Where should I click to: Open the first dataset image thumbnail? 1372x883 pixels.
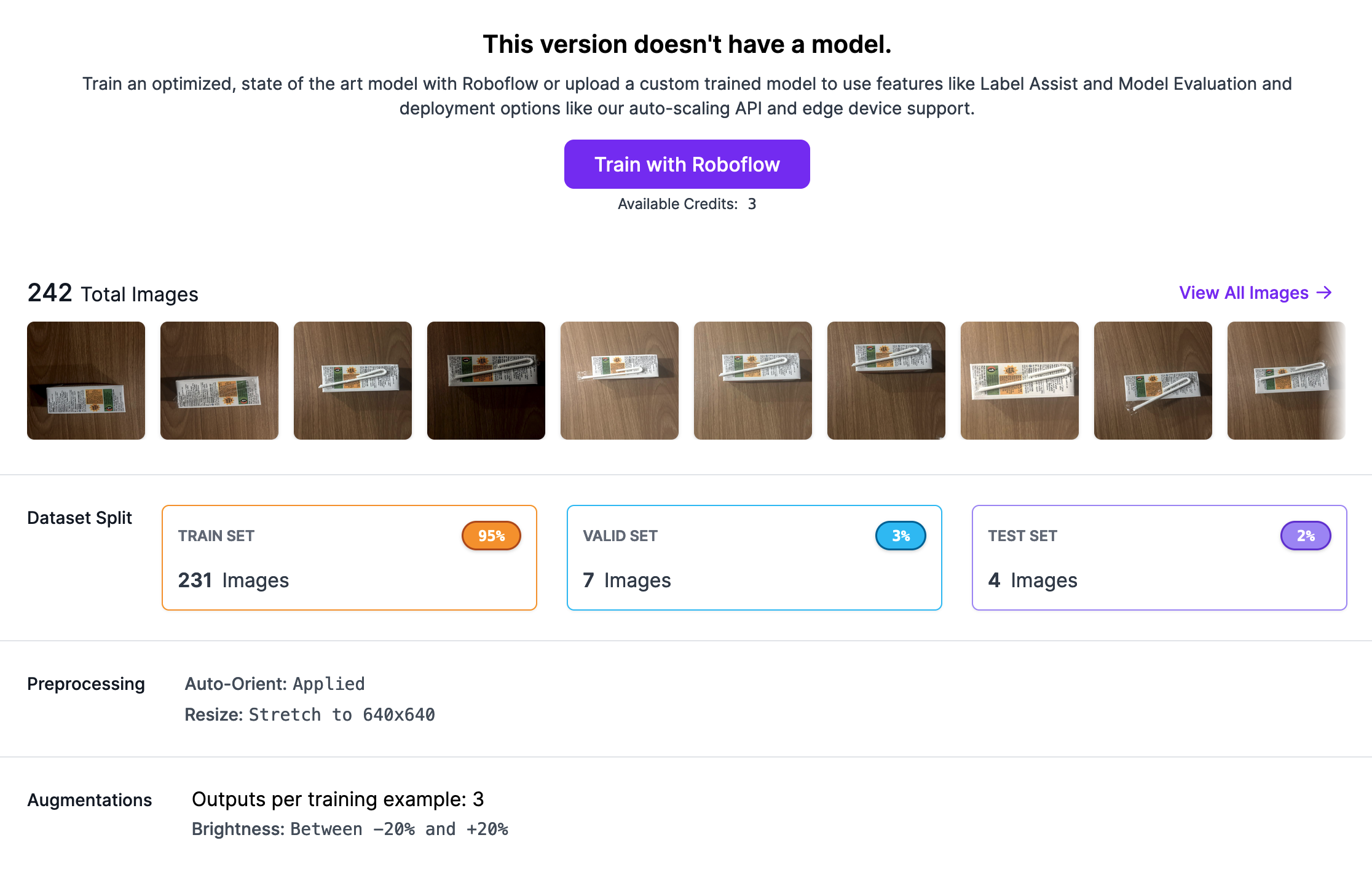coord(86,381)
